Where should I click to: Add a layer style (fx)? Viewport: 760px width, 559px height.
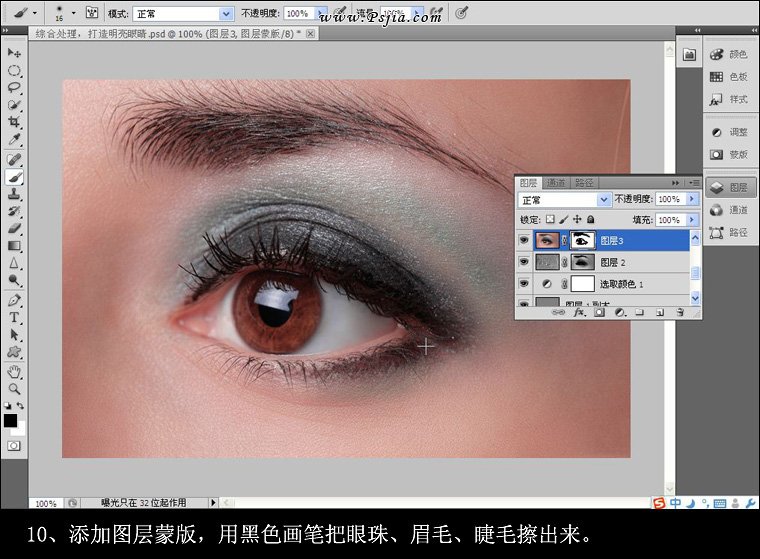coord(580,313)
